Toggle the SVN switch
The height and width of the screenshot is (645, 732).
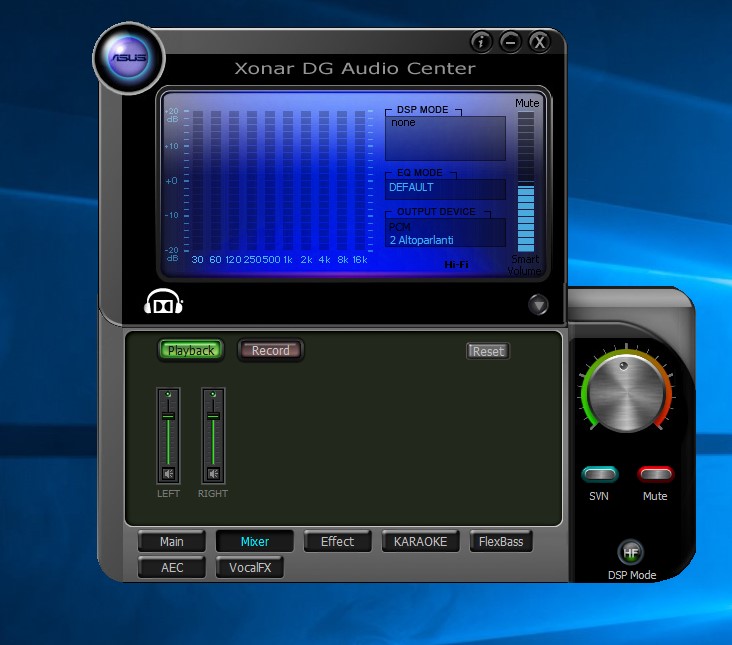(x=599, y=475)
